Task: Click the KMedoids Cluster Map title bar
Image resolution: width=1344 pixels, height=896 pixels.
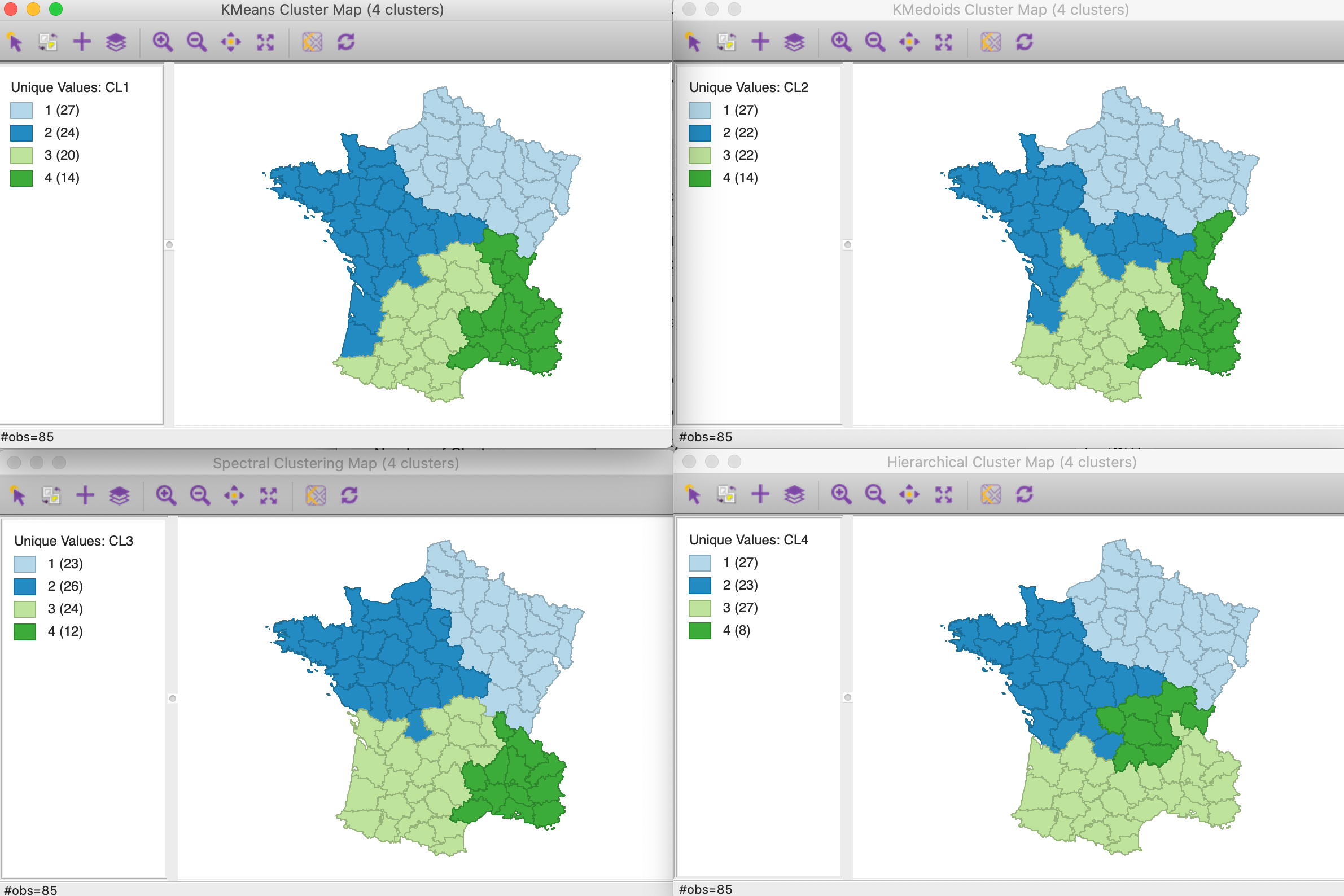Action: pyautogui.click(x=1010, y=10)
